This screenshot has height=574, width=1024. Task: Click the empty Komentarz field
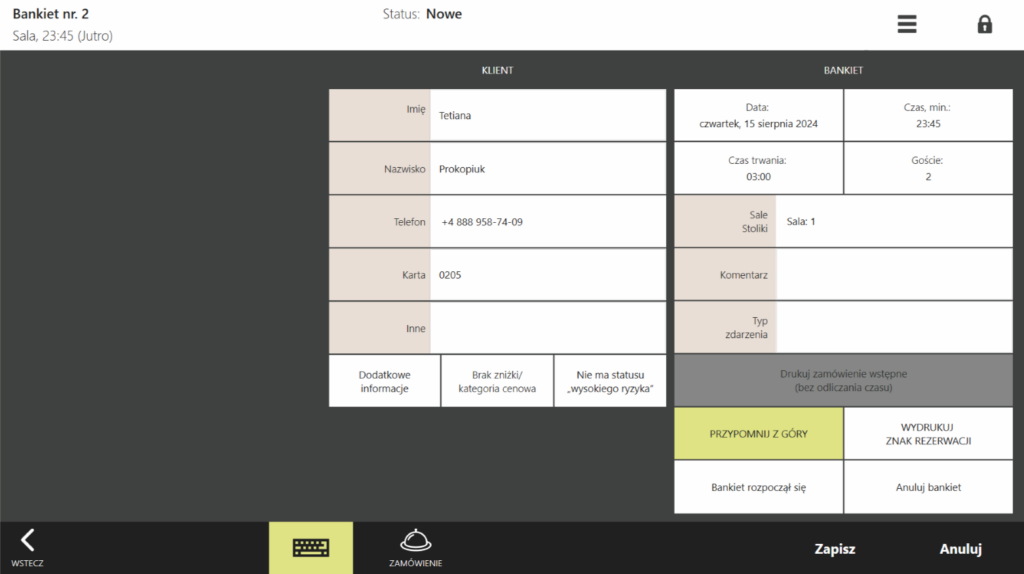893,274
